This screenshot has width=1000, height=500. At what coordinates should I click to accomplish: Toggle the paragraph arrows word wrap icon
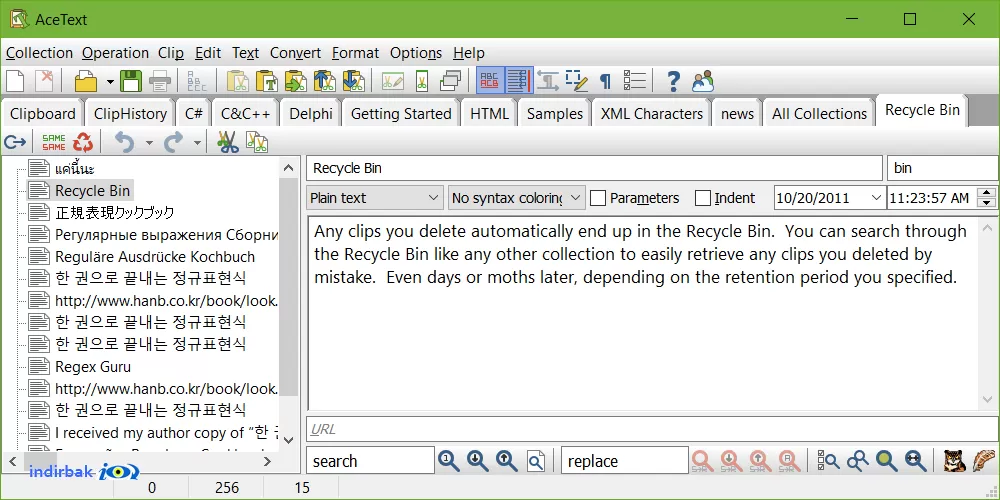[548, 81]
